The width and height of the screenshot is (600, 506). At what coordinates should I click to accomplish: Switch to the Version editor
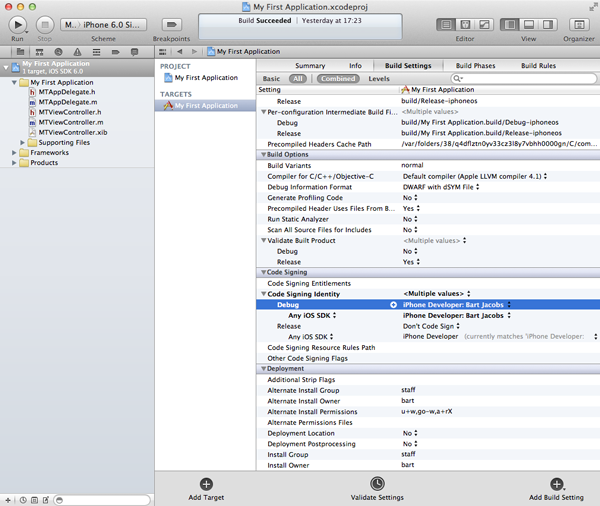tap(484, 25)
